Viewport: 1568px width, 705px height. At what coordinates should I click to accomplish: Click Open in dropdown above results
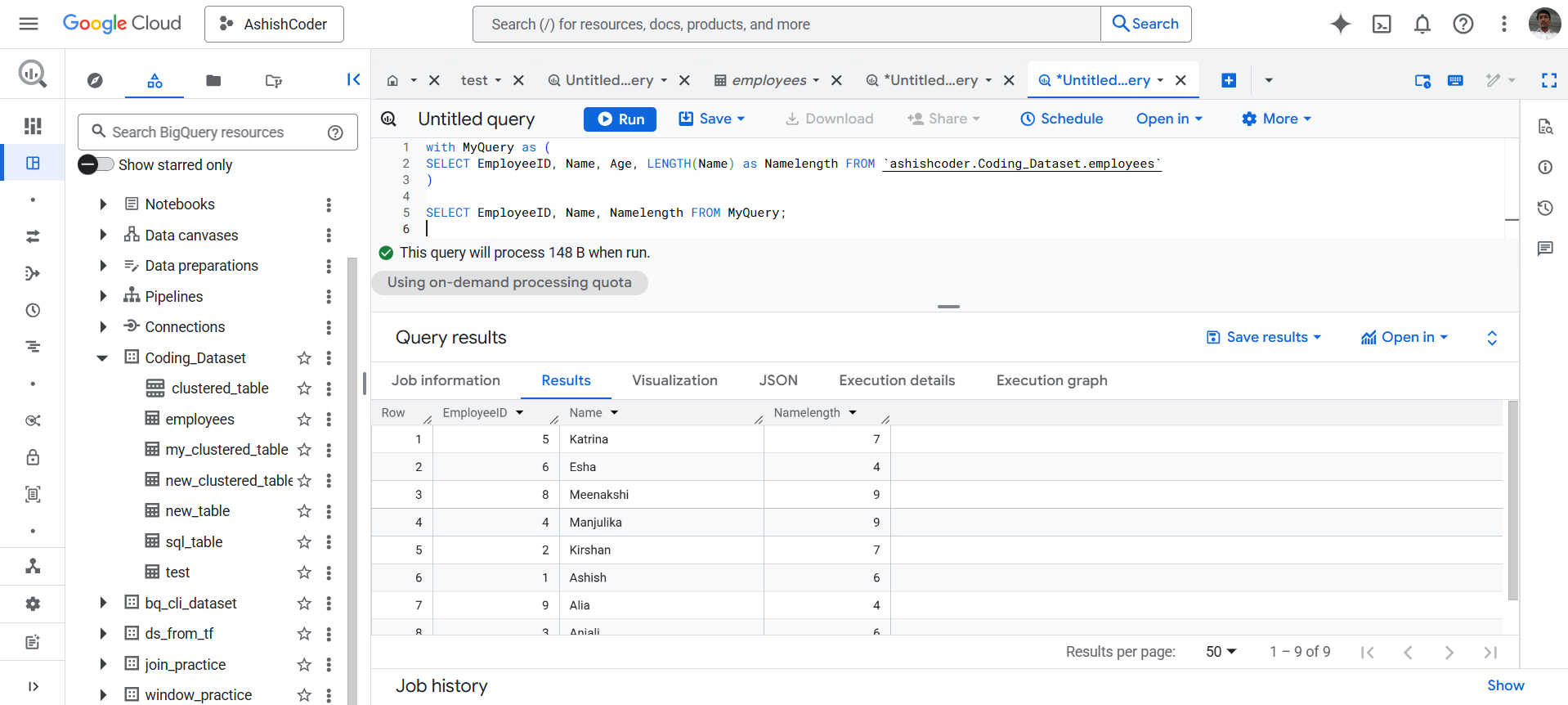tap(1404, 337)
